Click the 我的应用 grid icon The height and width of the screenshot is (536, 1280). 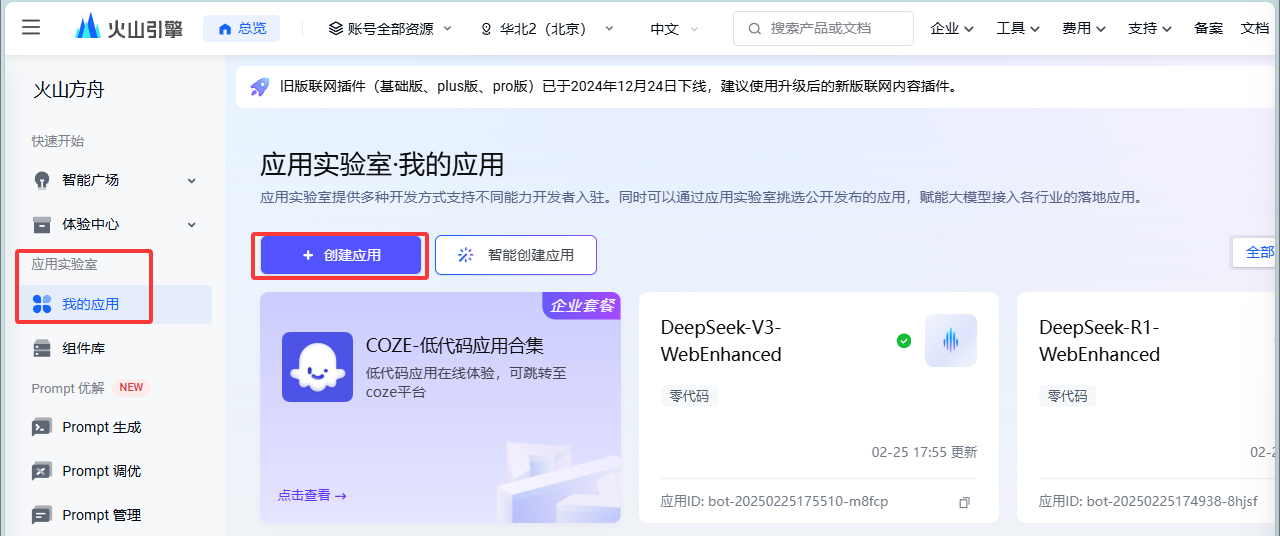click(x=42, y=304)
